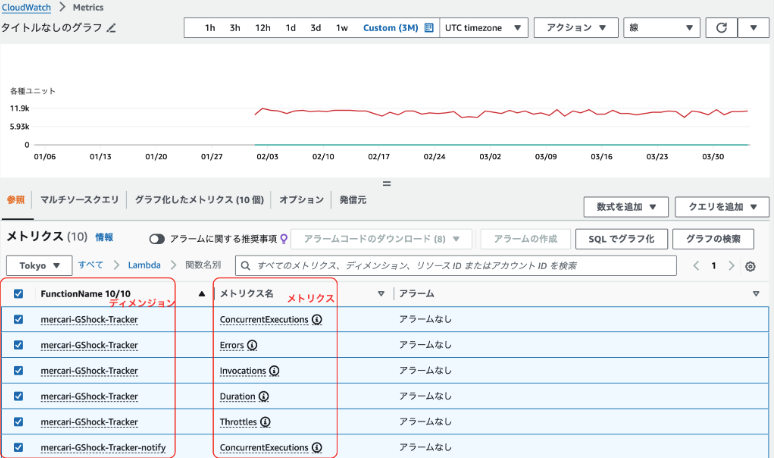Image resolution: width=774 pixels, height=458 pixels.
Task: Click the page number 1 indicator
Action: click(713, 266)
